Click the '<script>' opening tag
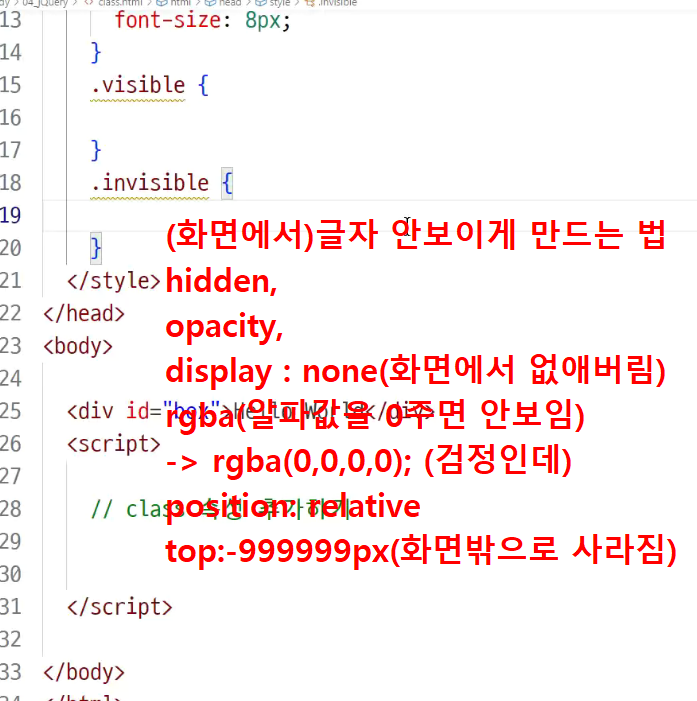Image resolution: width=697 pixels, height=701 pixels. tap(114, 444)
